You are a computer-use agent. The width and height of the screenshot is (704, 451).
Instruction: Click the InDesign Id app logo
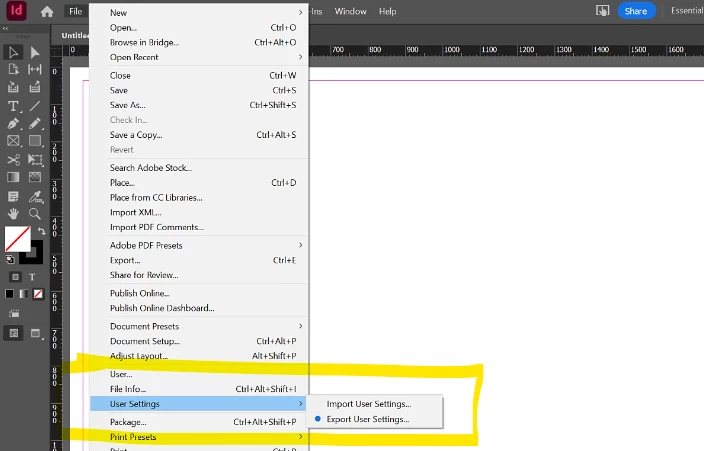16,10
